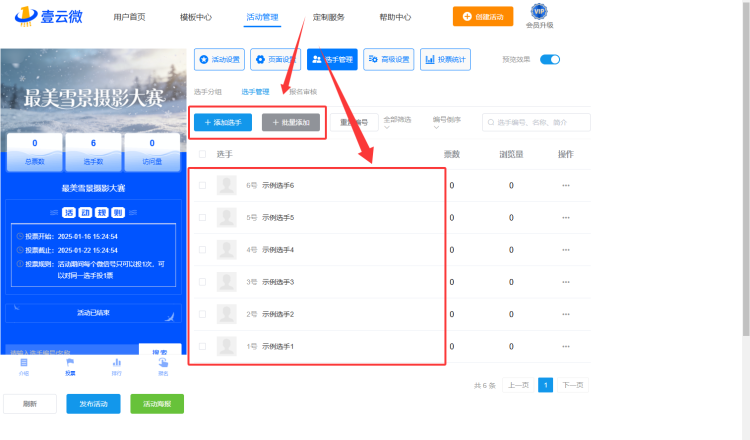750x440 pixels.
Task: Check the box for 示例选手1
Action: click(202, 346)
